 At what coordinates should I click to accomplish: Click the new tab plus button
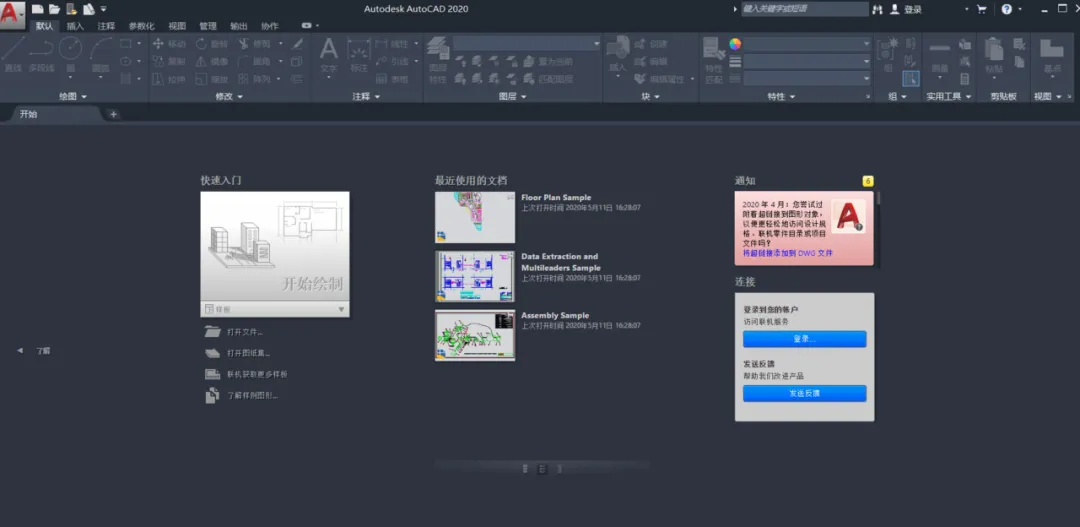114,114
